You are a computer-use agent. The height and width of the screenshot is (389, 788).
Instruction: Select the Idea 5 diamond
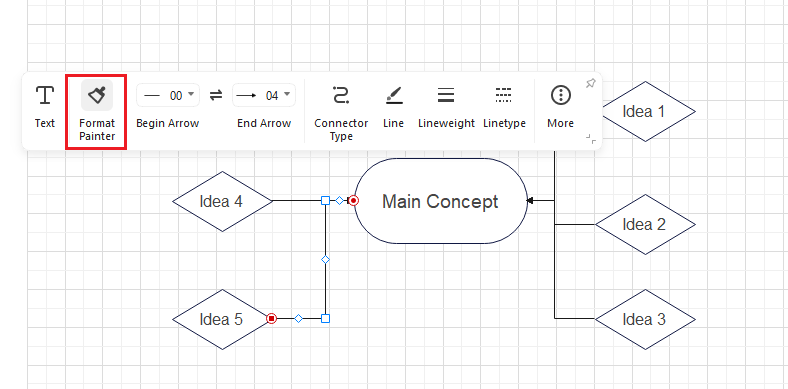point(222,319)
